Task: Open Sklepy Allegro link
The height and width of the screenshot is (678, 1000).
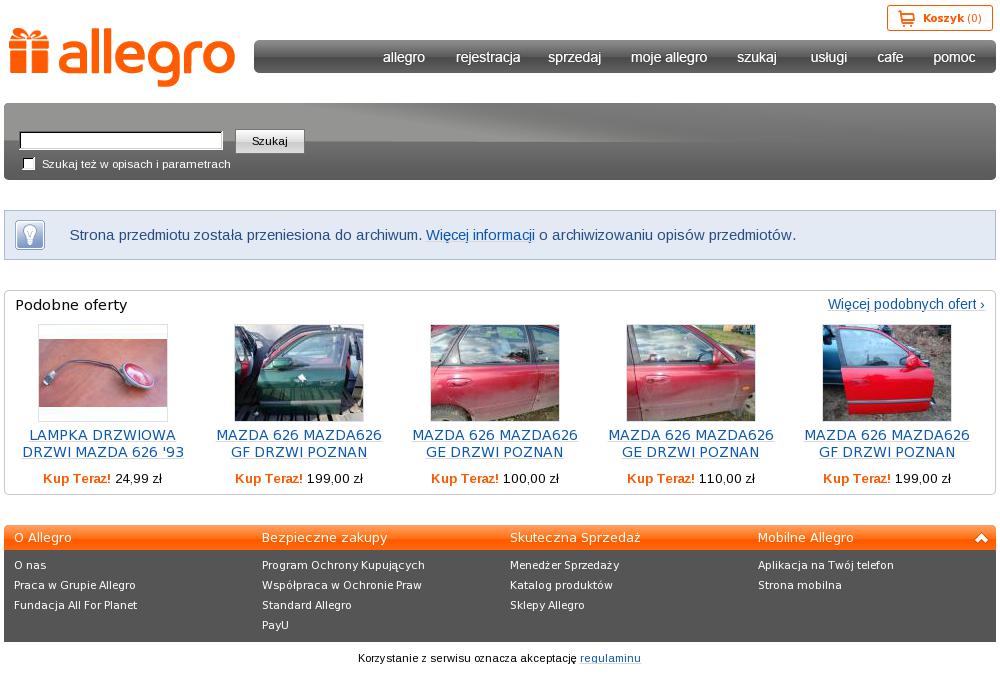Action: click(547, 605)
